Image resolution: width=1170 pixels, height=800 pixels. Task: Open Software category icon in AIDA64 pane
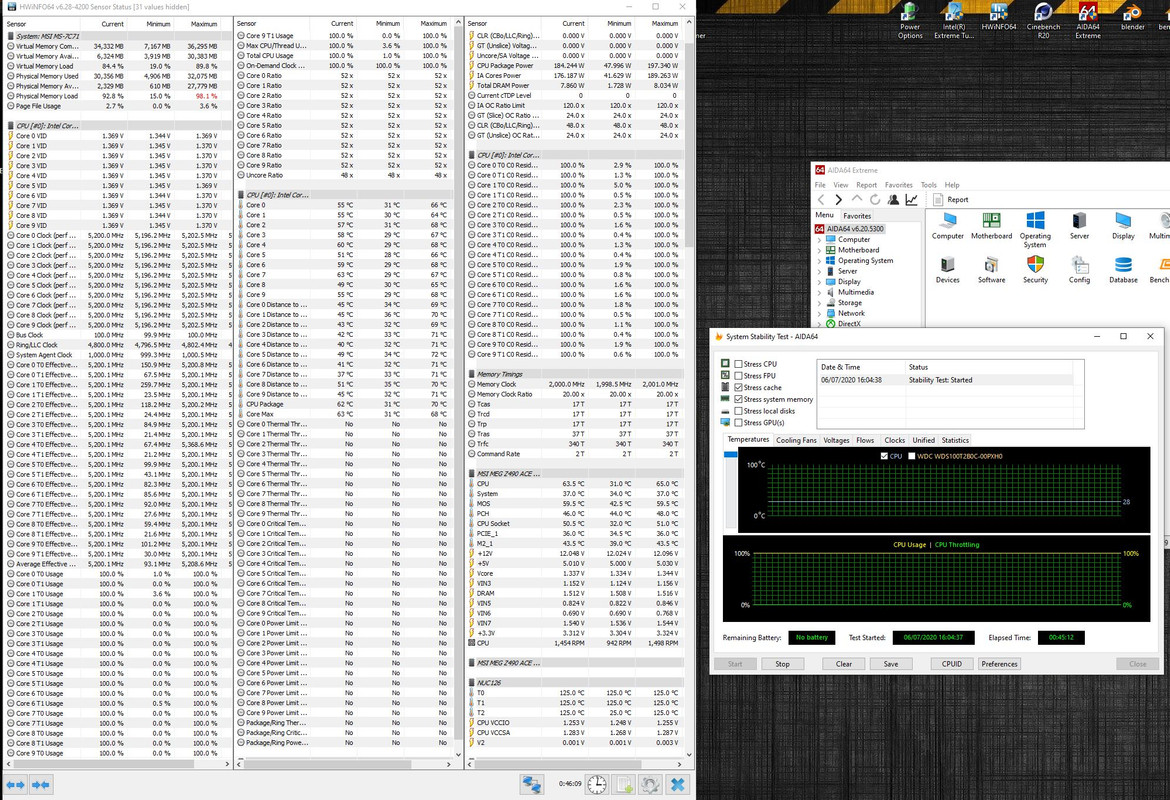[x=992, y=269]
